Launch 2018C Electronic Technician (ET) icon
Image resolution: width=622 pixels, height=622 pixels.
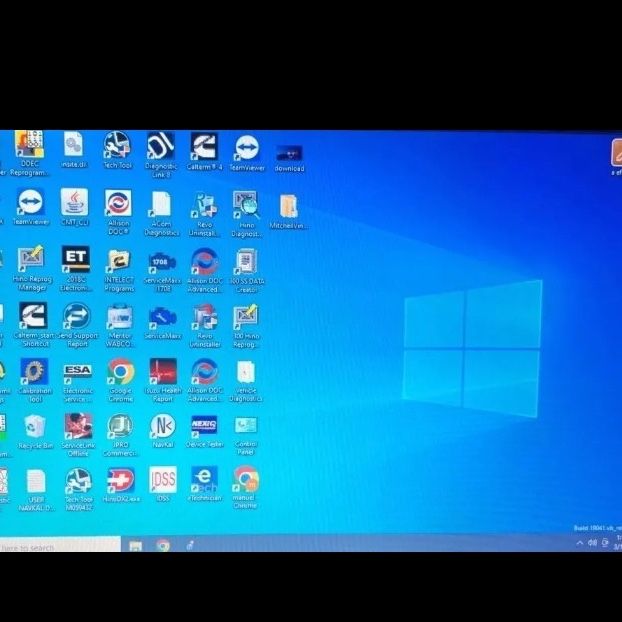[75, 269]
